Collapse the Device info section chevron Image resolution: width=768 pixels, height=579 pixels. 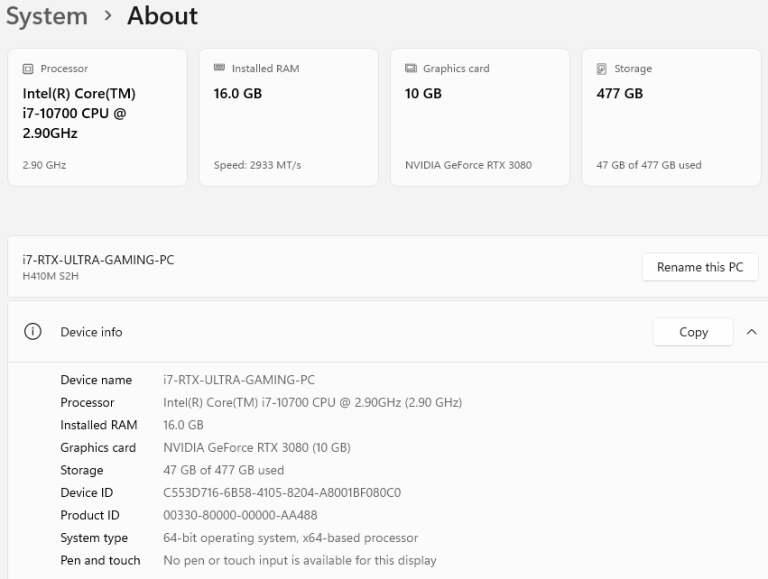(x=751, y=332)
